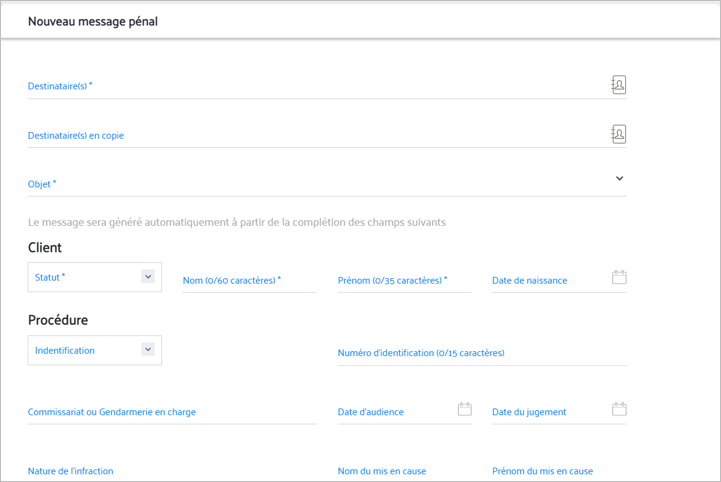Open calendar for Date de naissance

point(619,277)
